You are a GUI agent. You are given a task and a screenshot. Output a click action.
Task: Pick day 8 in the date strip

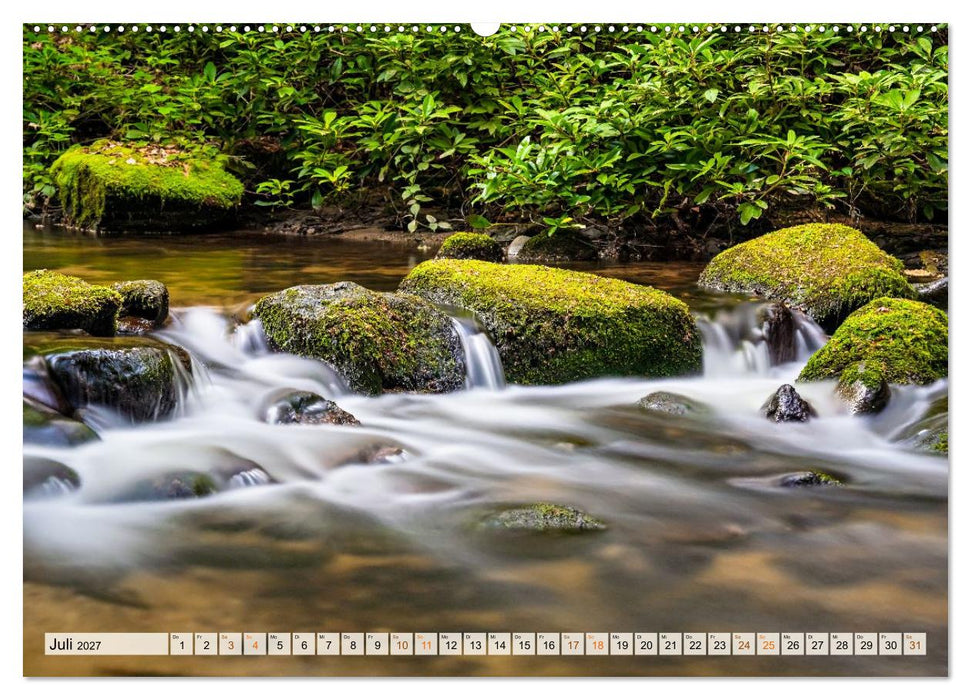352,644
